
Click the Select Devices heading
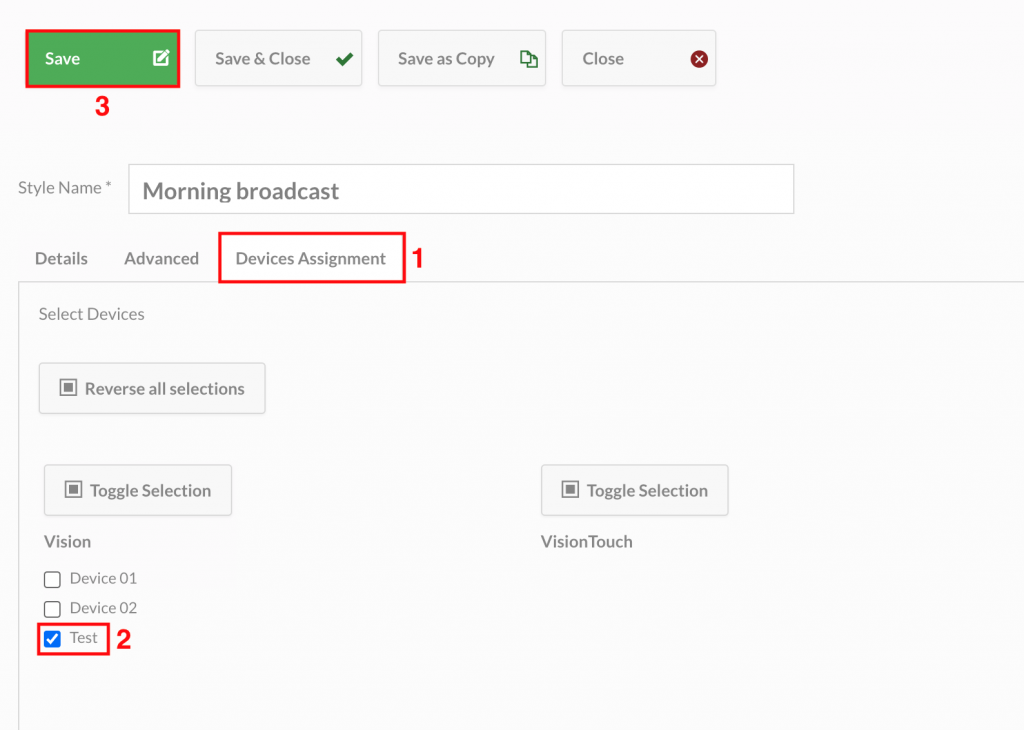click(x=91, y=314)
